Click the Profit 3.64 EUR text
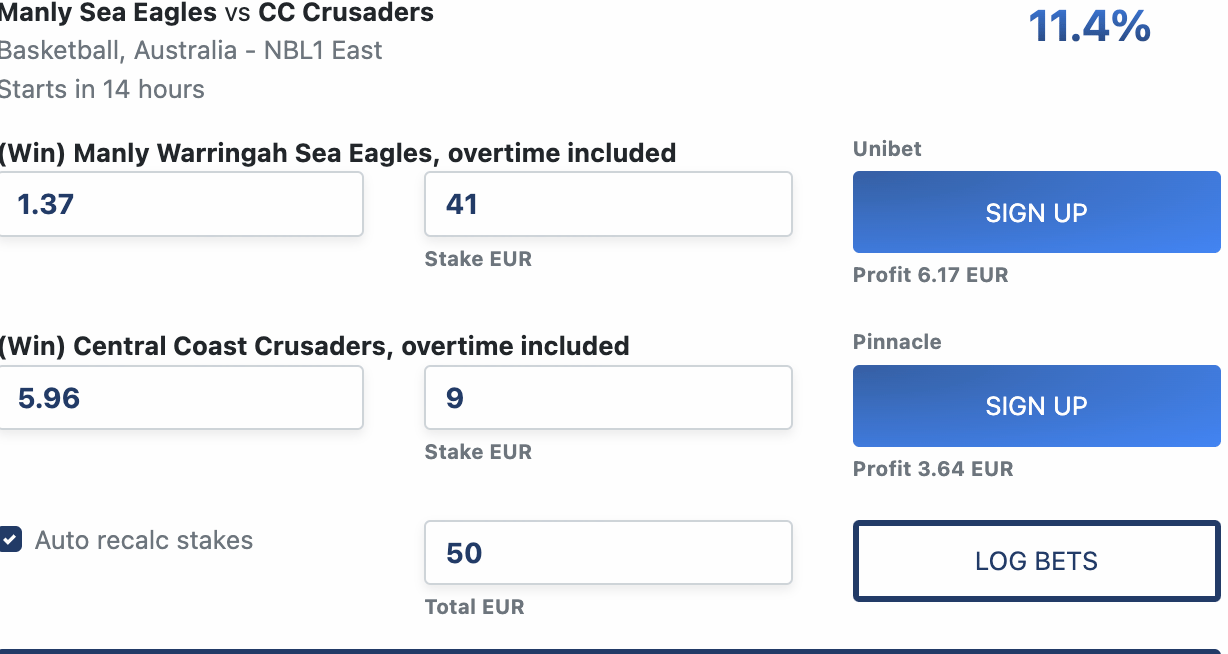This screenshot has width=1228, height=654. click(932, 469)
